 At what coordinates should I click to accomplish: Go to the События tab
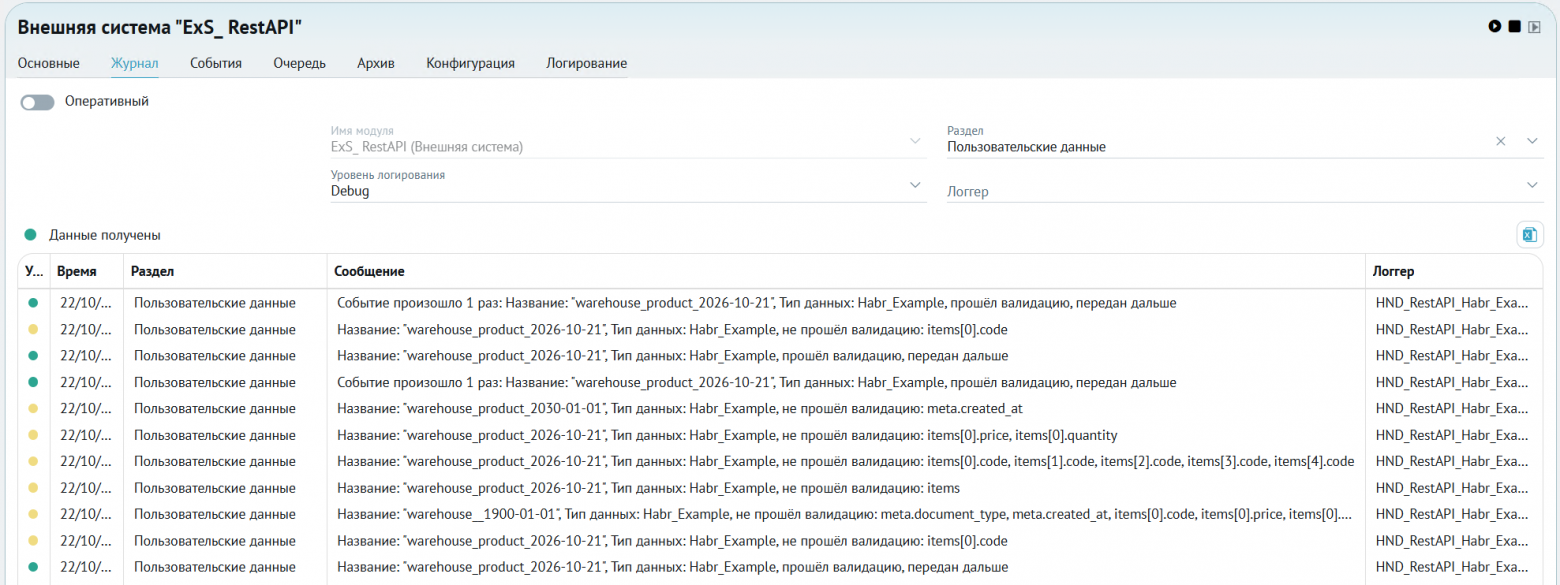[x=216, y=63]
